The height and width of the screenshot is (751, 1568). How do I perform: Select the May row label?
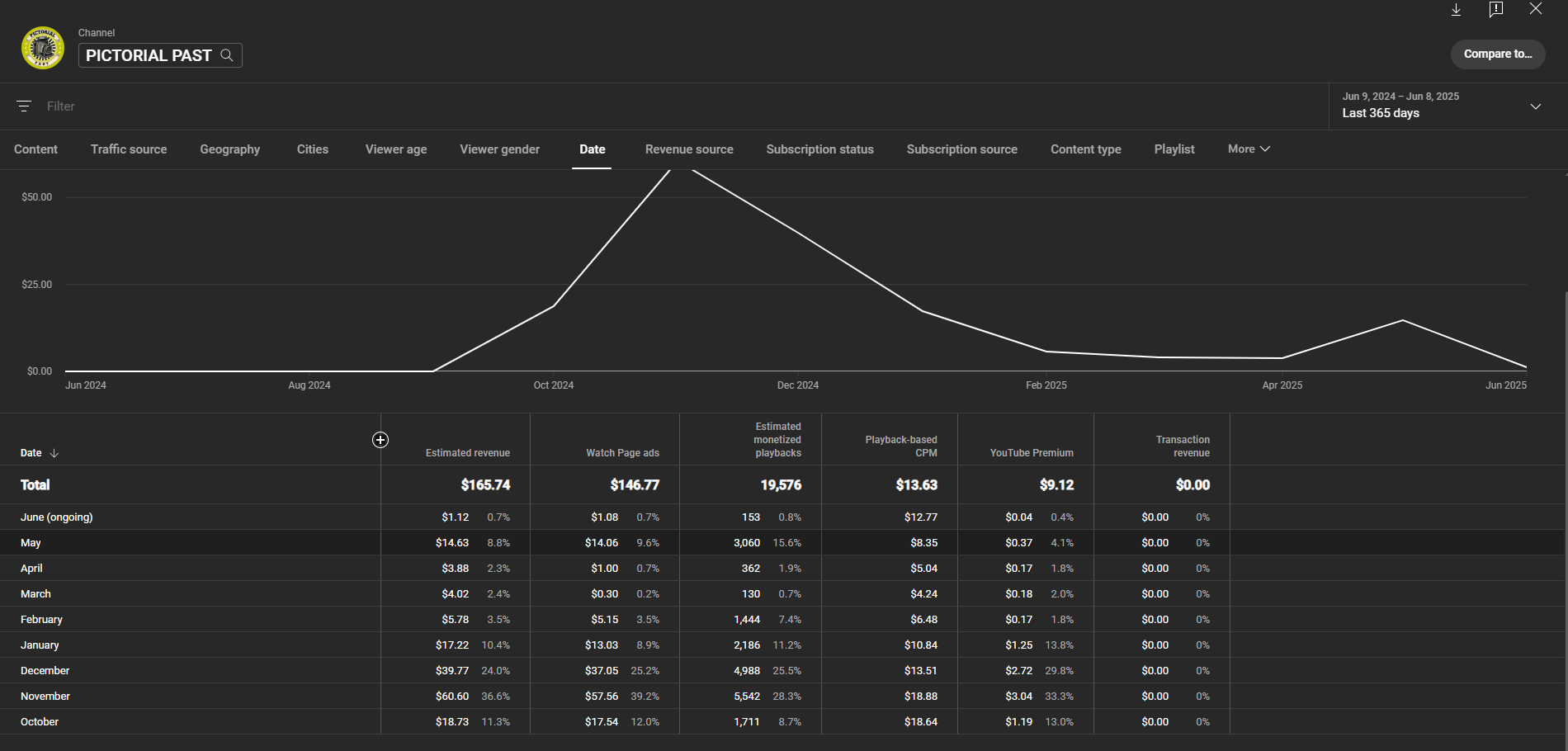(31, 543)
